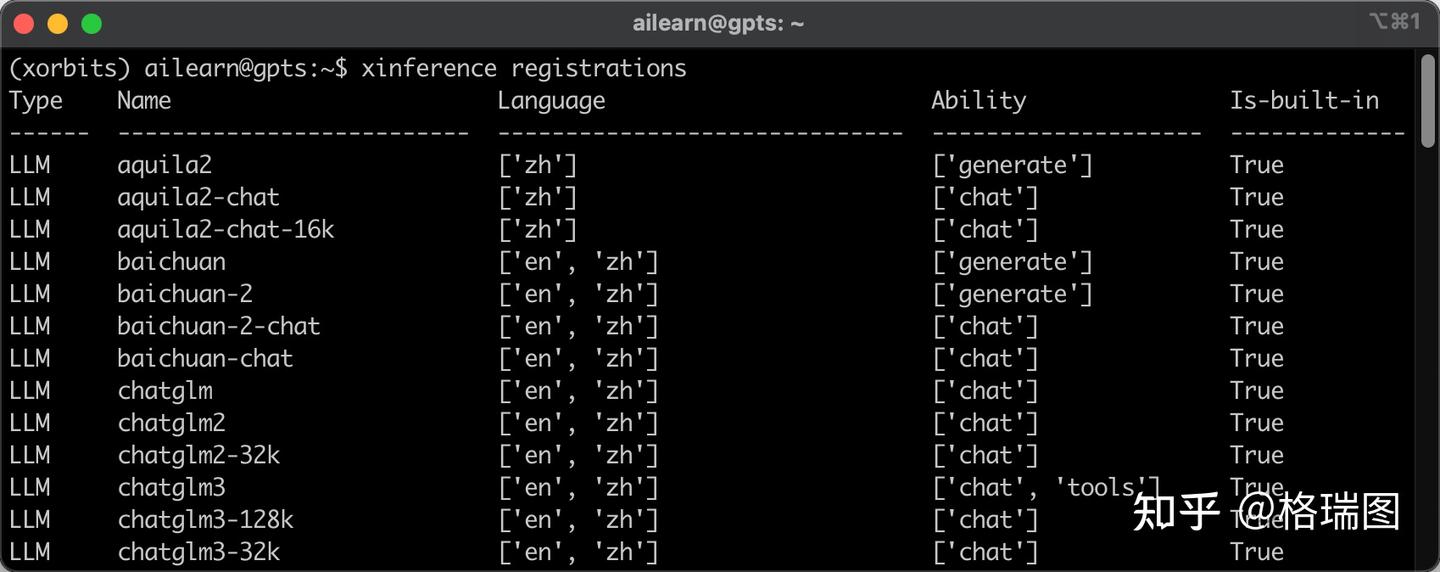Screen dimensions: 1440x572
Task: Click the Ability column header
Action: (x=978, y=101)
